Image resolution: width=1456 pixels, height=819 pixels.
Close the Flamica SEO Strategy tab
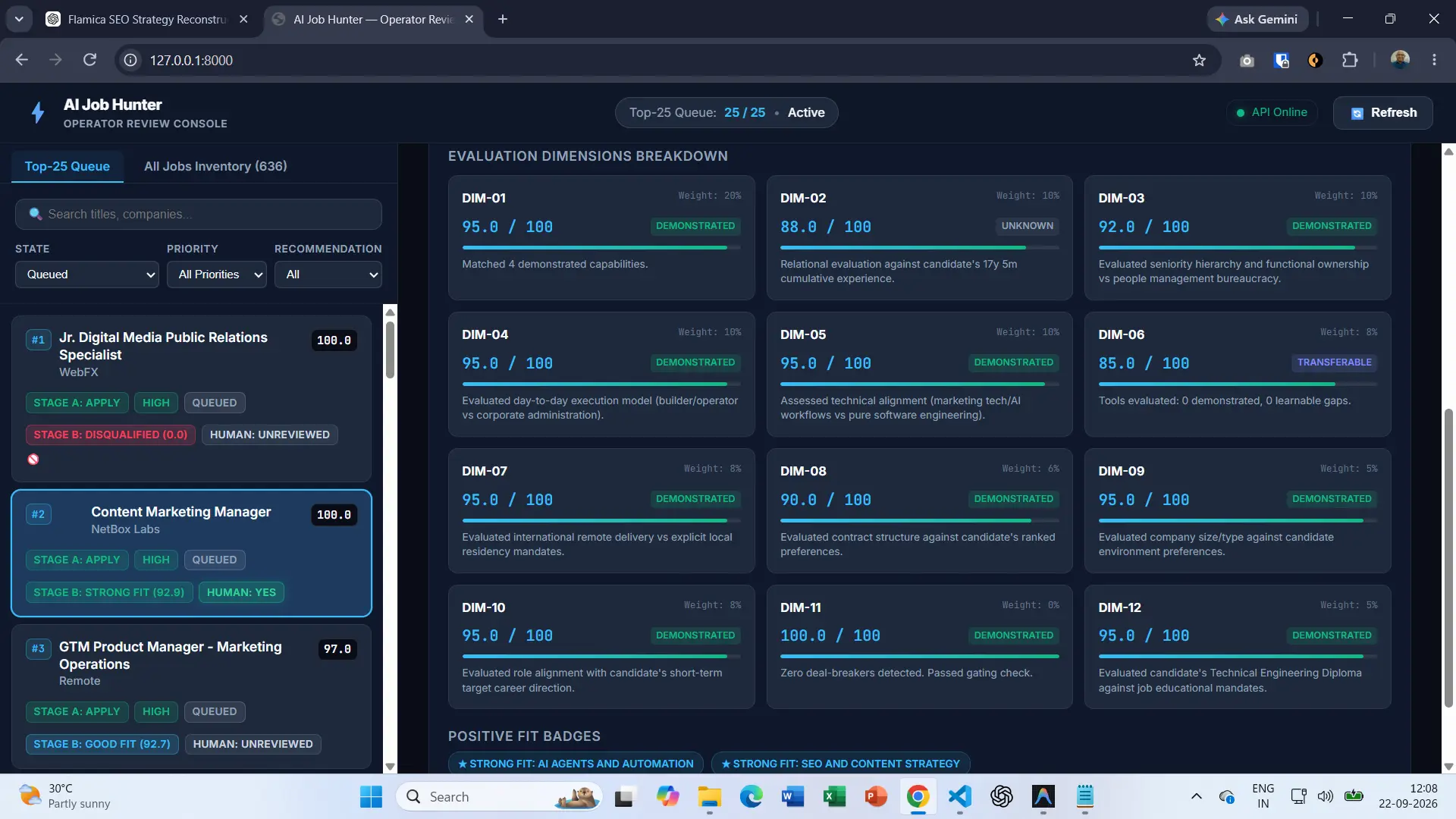243,19
